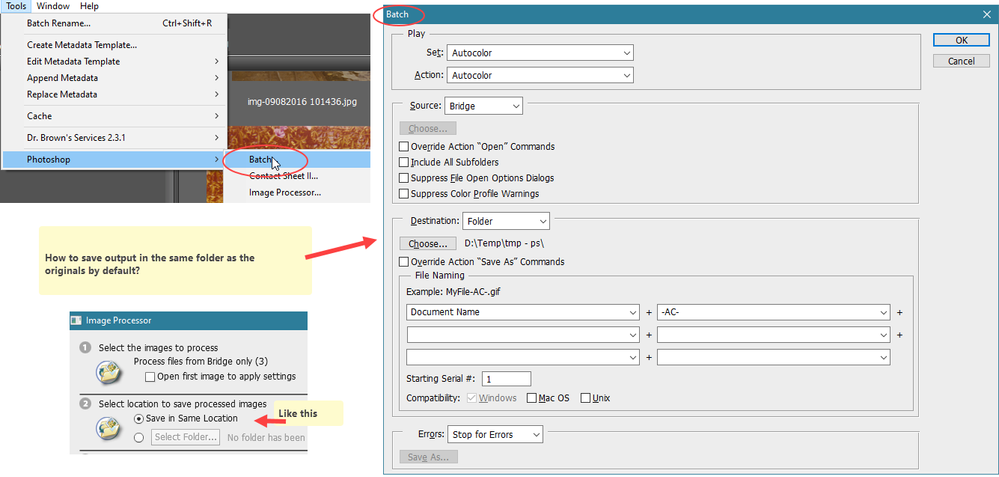The image size is (999, 477).
Task: Open the Set dropdown
Action: (x=540, y=53)
